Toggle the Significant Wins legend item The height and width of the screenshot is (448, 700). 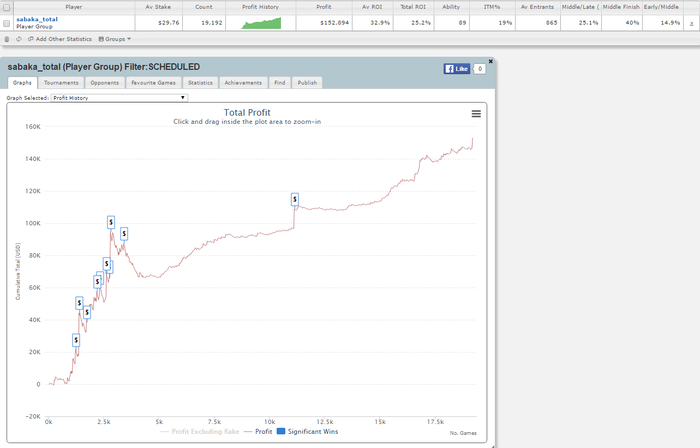[308, 431]
